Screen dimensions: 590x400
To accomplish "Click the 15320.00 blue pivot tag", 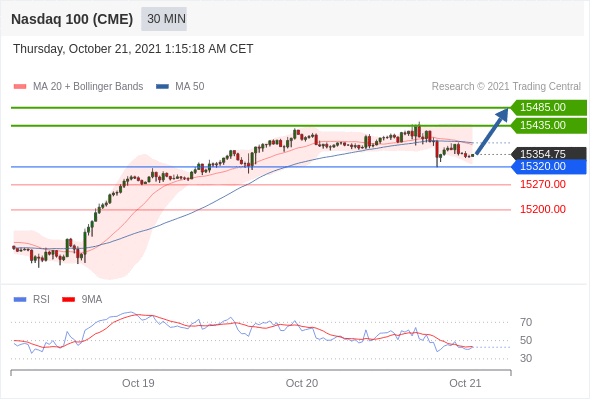I will coord(549,167).
